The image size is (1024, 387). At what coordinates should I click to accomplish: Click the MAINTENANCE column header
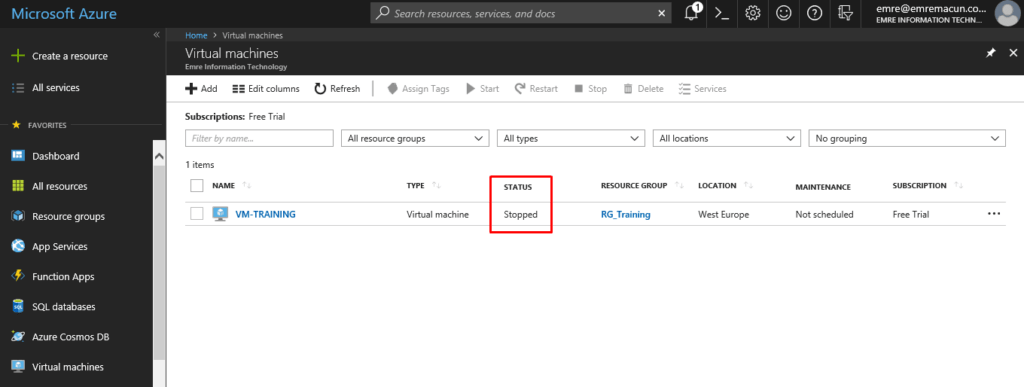(823, 187)
